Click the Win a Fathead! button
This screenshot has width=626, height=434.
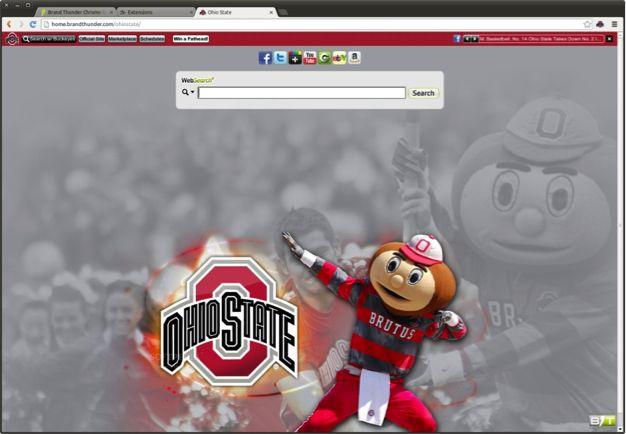191,39
